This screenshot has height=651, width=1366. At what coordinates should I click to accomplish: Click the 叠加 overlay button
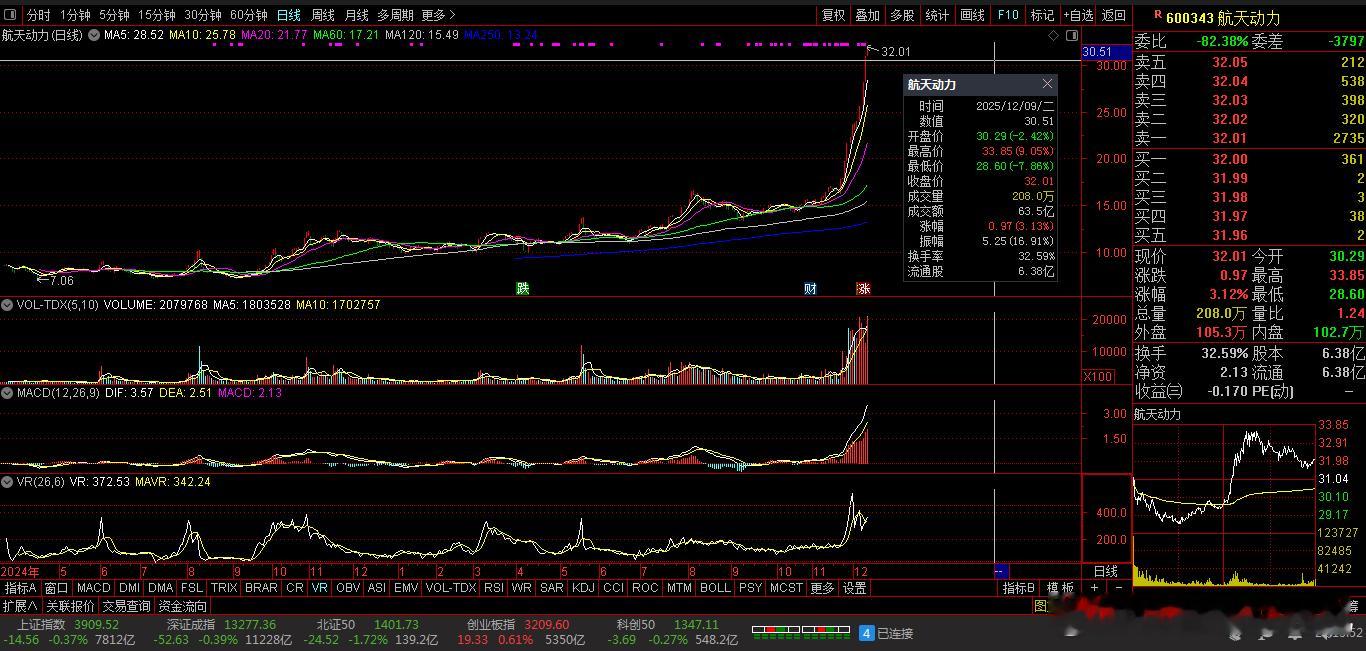(868, 15)
